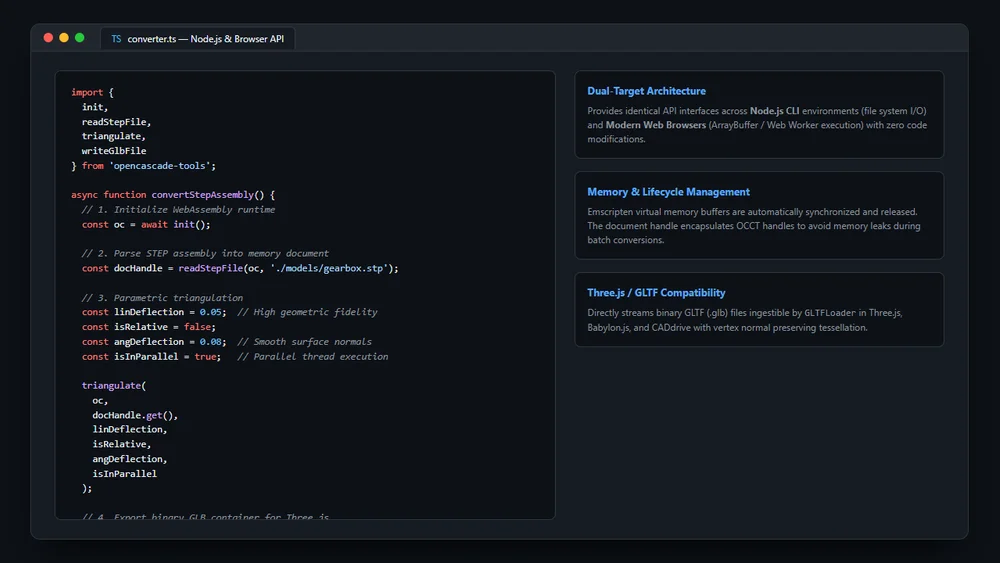Screen dimensions: 1000x563
Task: Click the green maximize window dot
Action: tap(80, 38)
